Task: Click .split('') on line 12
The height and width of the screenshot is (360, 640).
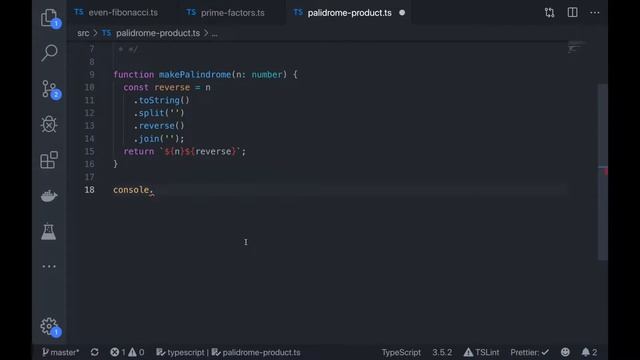Action: (x=159, y=113)
